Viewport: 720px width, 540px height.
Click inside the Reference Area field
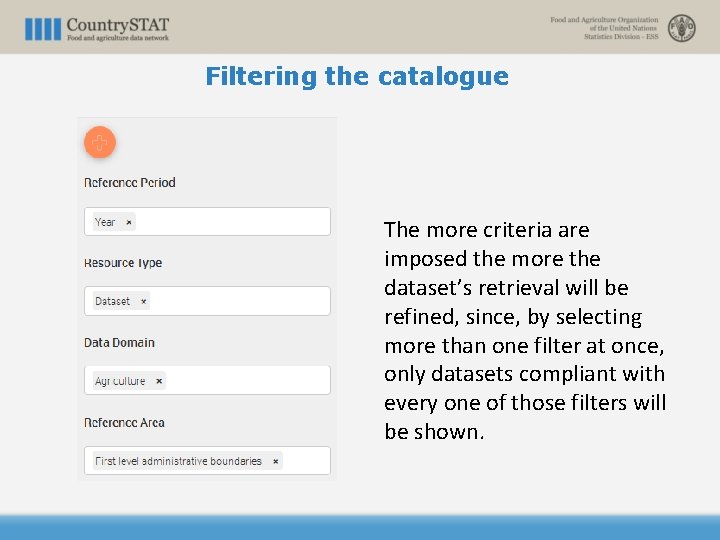(x=207, y=460)
